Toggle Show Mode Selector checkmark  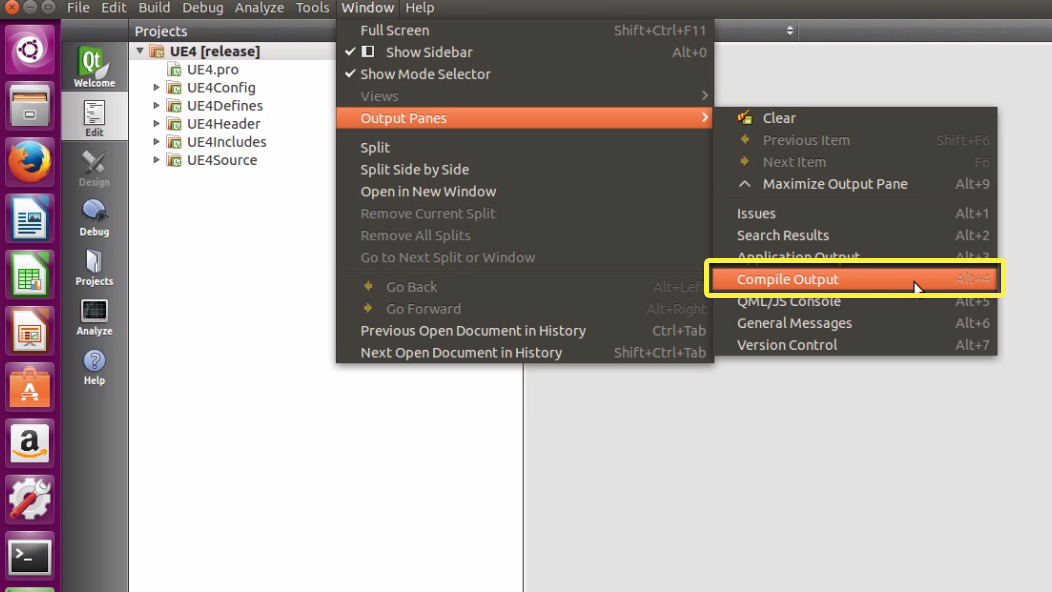tap(350, 74)
